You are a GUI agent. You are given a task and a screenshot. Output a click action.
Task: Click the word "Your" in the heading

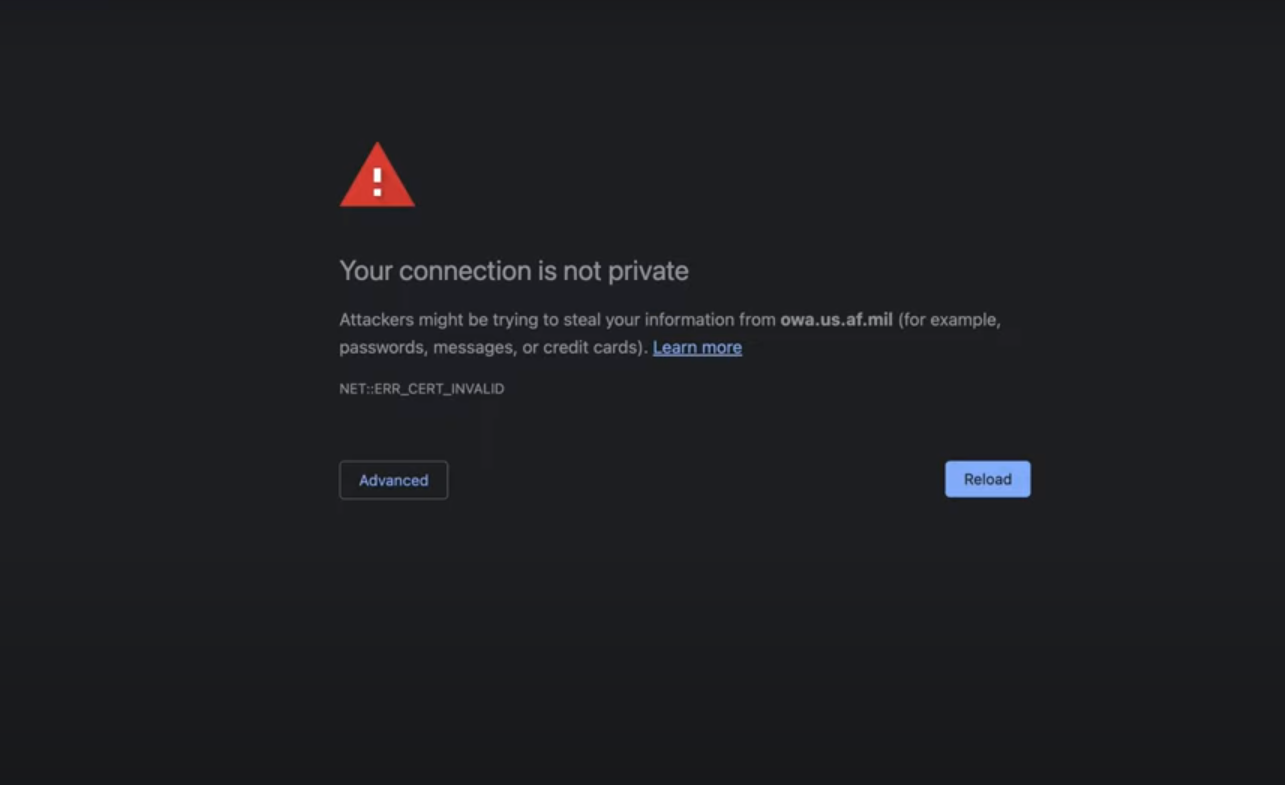pyautogui.click(x=365, y=271)
